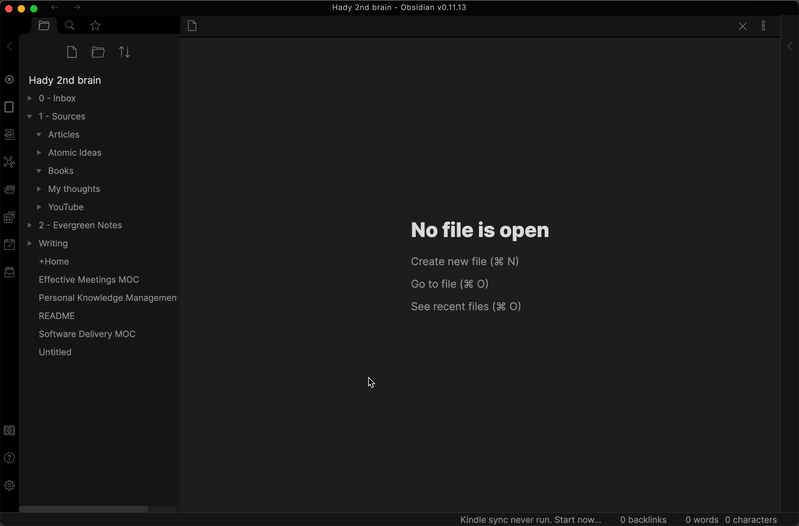The height and width of the screenshot is (526, 799).
Task: Open the README note
Action: tap(57, 316)
